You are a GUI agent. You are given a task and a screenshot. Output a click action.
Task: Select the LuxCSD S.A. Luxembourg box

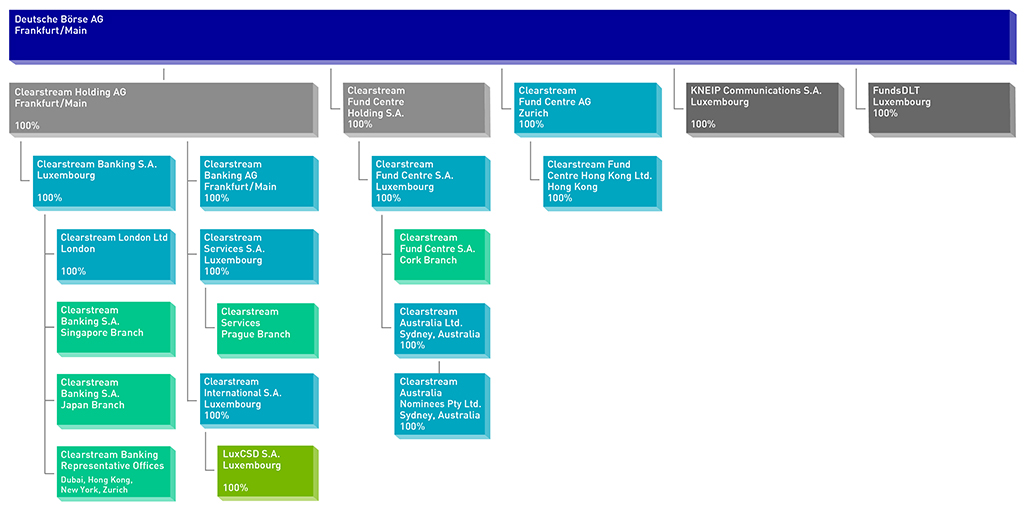pyautogui.click(x=268, y=473)
